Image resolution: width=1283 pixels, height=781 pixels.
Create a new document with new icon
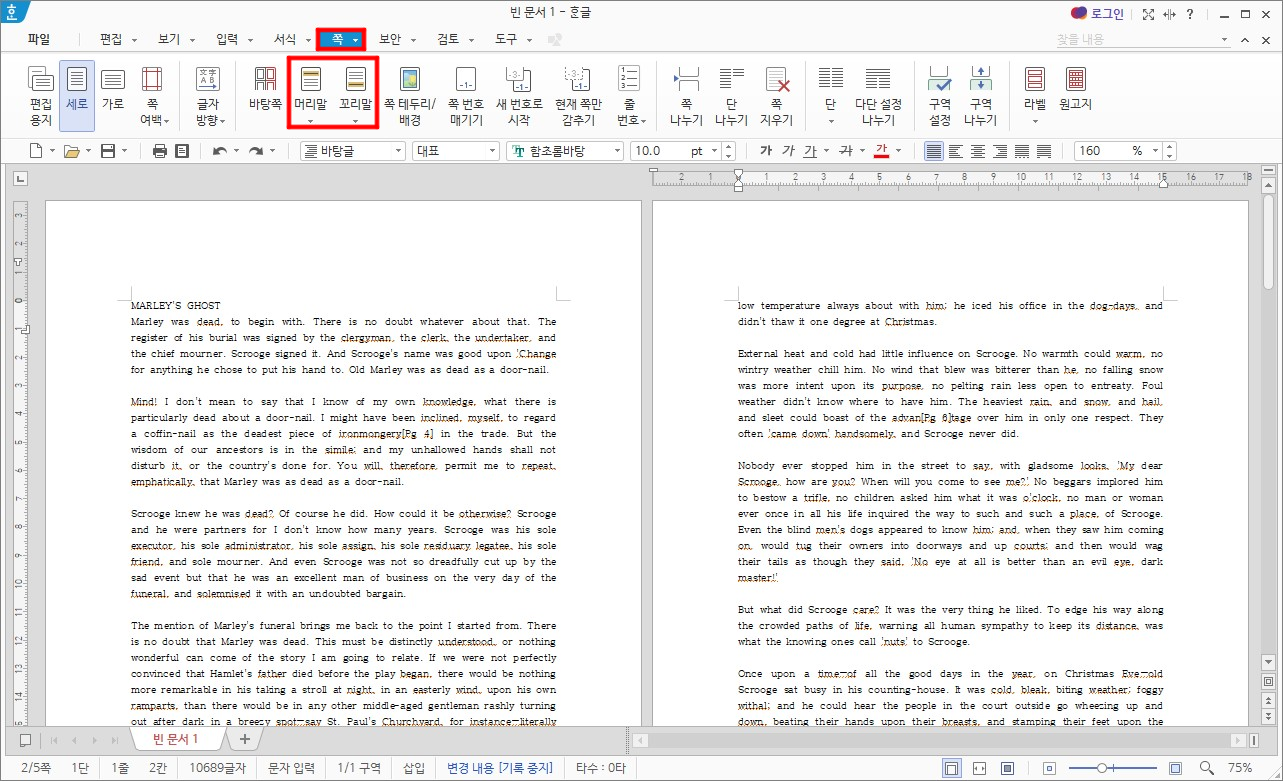[x=36, y=151]
